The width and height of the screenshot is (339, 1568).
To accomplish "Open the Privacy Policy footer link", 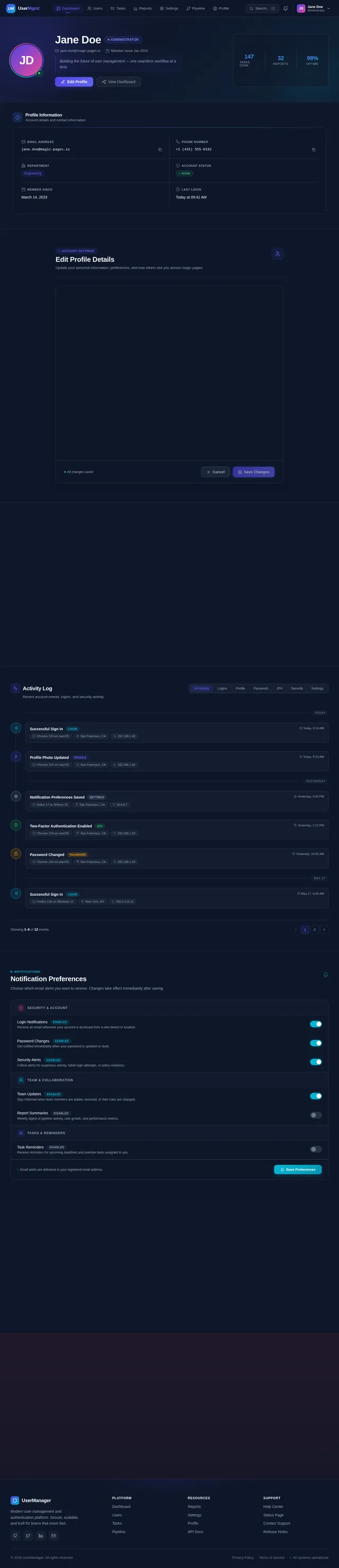I will pos(243,1557).
